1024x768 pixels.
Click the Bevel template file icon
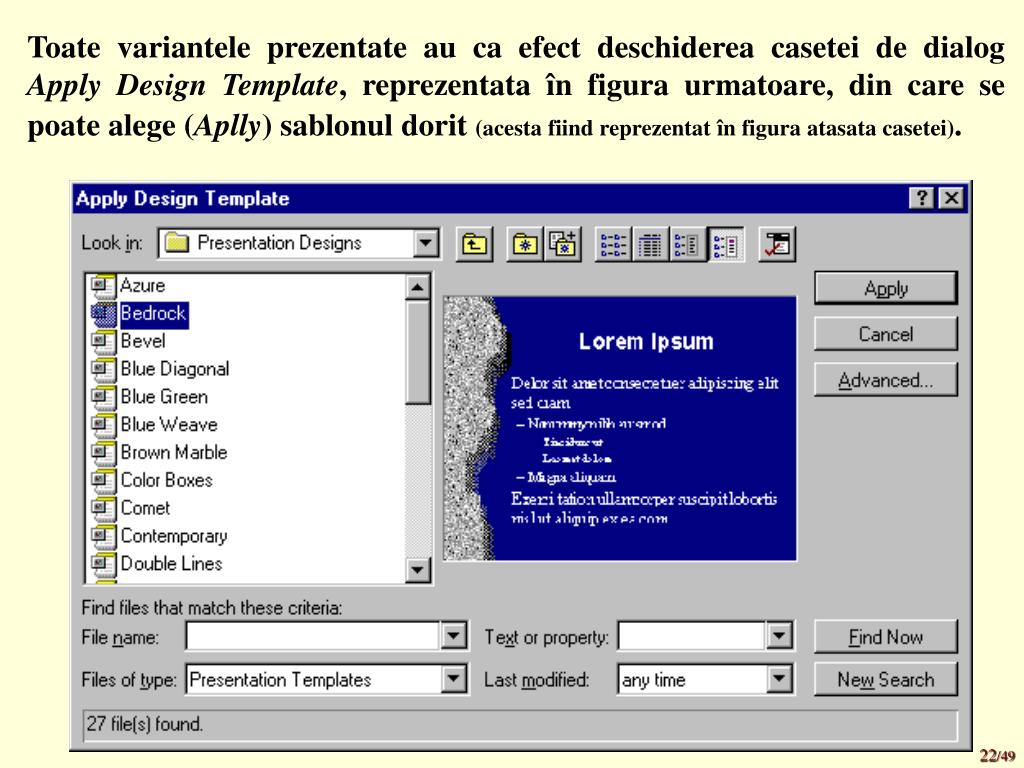pyautogui.click(x=103, y=342)
